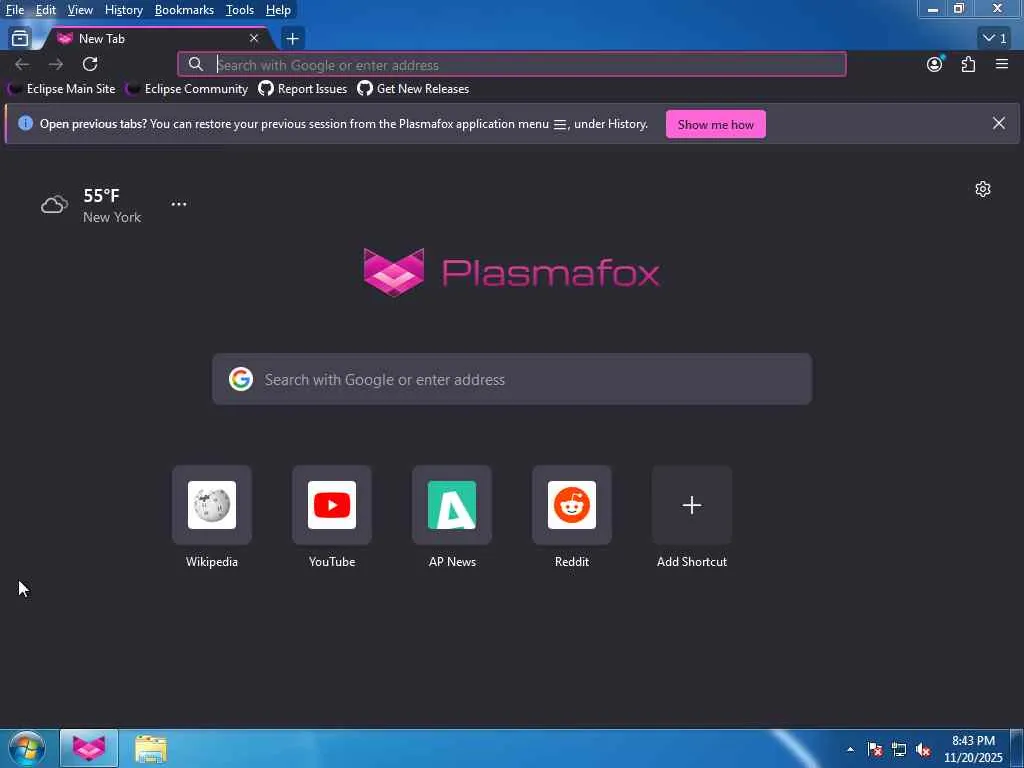The width and height of the screenshot is (1024, 768).
Task: Open the History menu
Action: (x=123, y=10)
